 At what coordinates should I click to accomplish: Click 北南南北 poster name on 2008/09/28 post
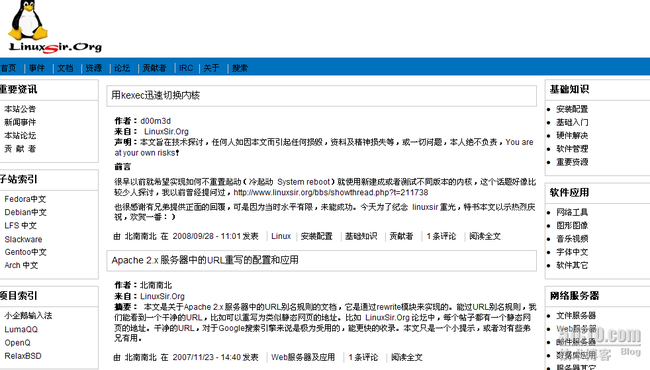(141, 236)
